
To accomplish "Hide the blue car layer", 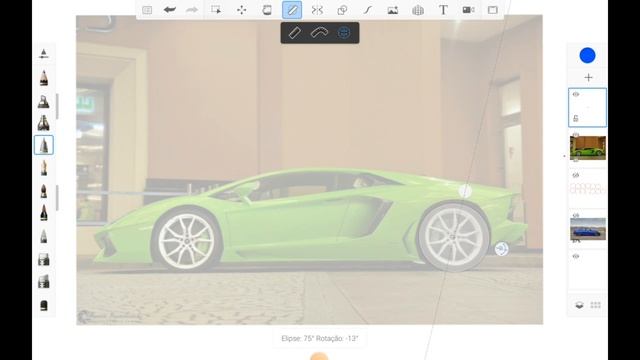I will tap(576, 215).
